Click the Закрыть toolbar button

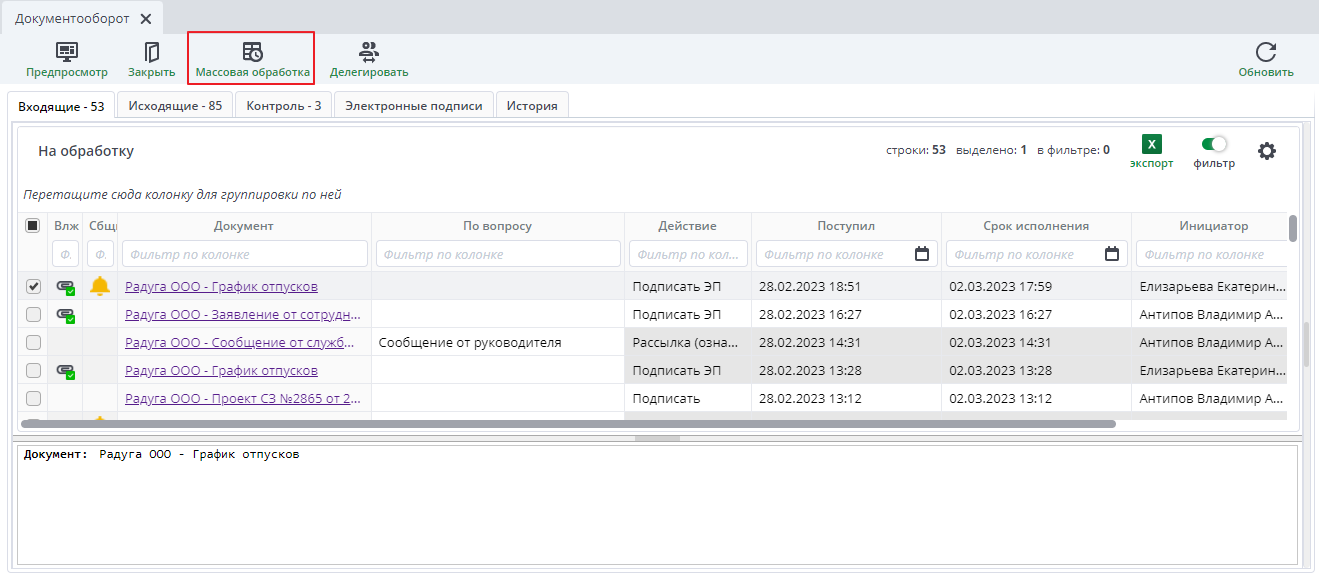click(152, 60)
